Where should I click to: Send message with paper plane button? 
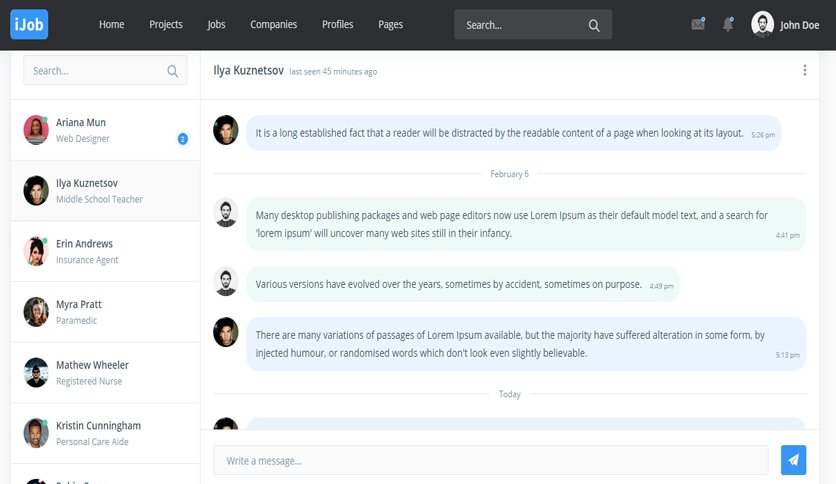click(x=793, y=460)
